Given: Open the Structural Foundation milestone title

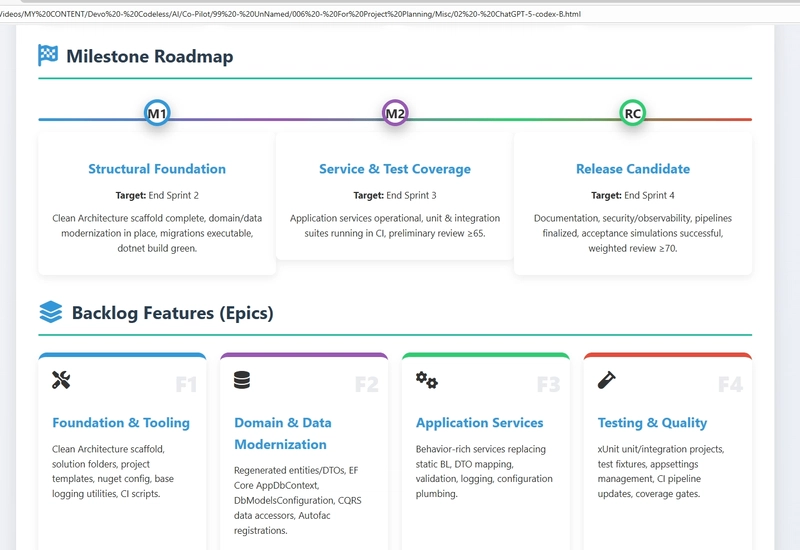Looking at the screenshot, I should click(x=157, y=169).
